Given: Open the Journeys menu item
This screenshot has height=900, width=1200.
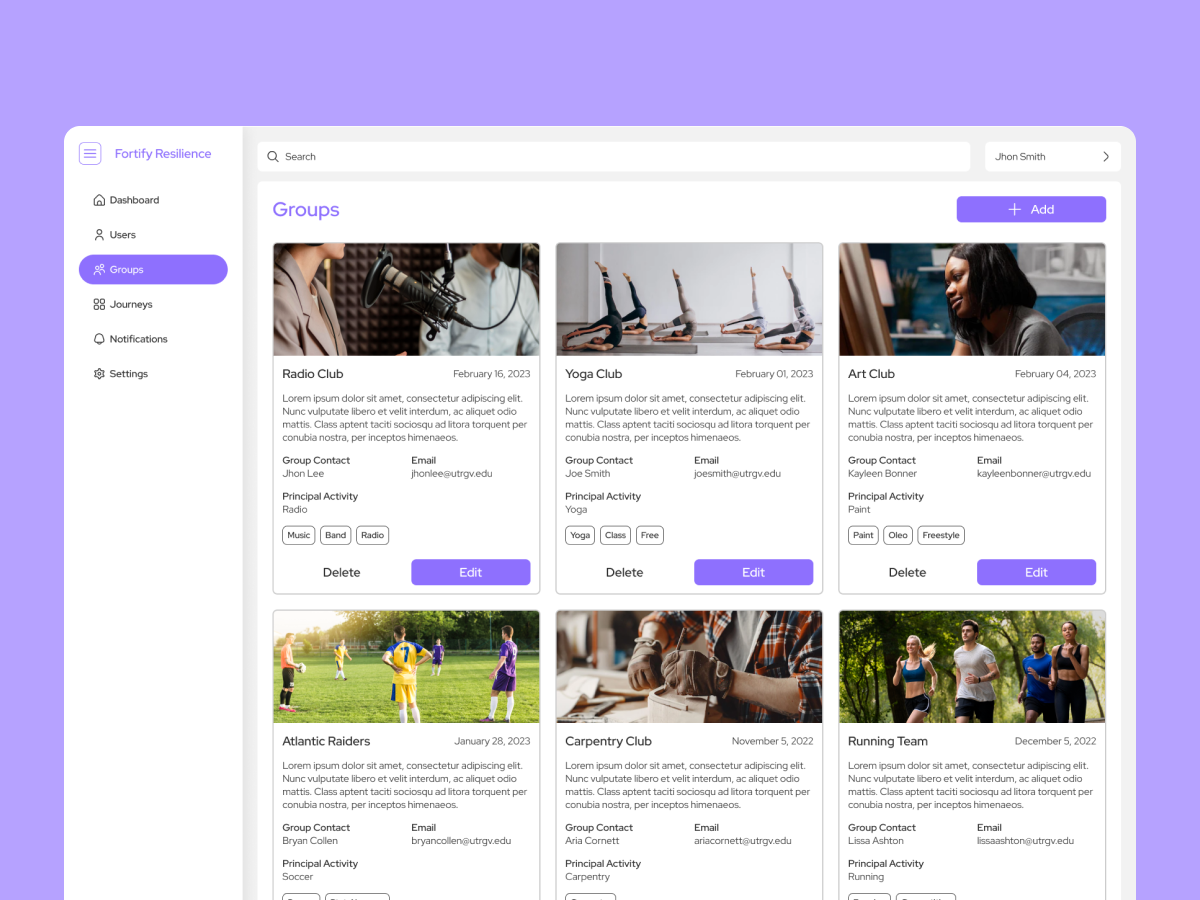Looking at the screenshot, I should pyautogui.click(x=153, y=304).
